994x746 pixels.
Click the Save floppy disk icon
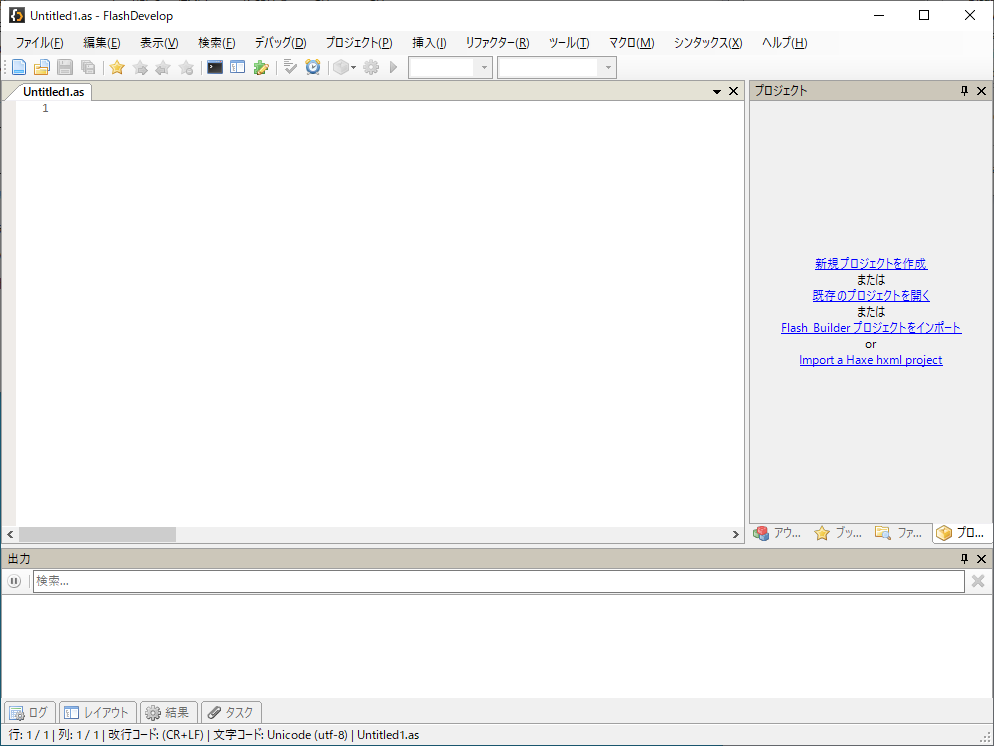pyautogui.click(x=65, y=67)
